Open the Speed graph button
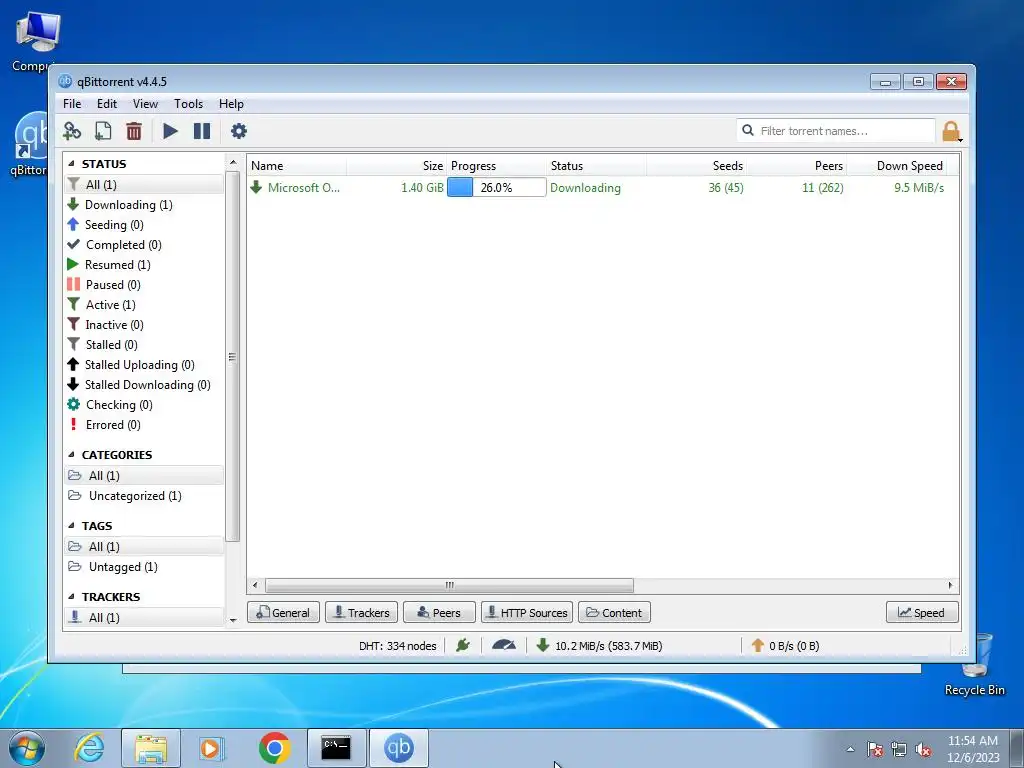Image resolution: width=1024 pixels, height=768 pixels. click(922, 613)
